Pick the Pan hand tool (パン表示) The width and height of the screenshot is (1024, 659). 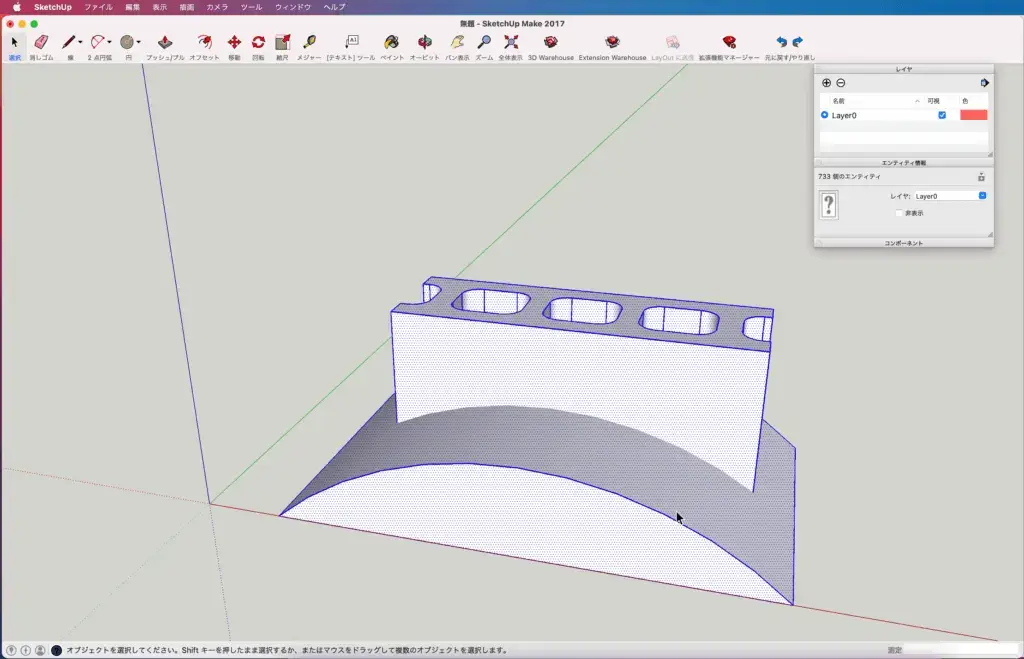457,42
